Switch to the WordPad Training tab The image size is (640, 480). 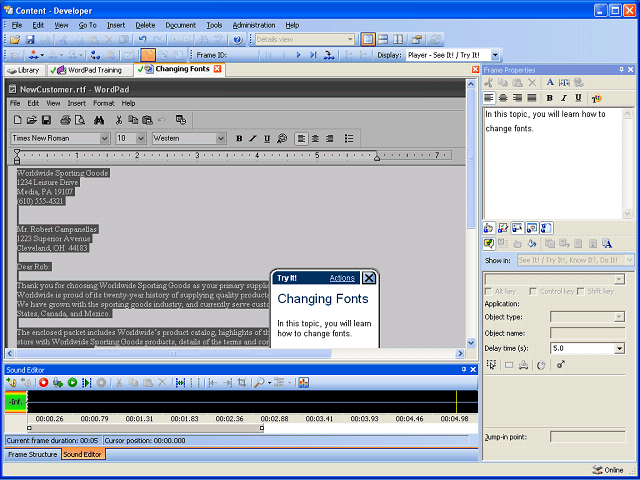pos(90,70)
